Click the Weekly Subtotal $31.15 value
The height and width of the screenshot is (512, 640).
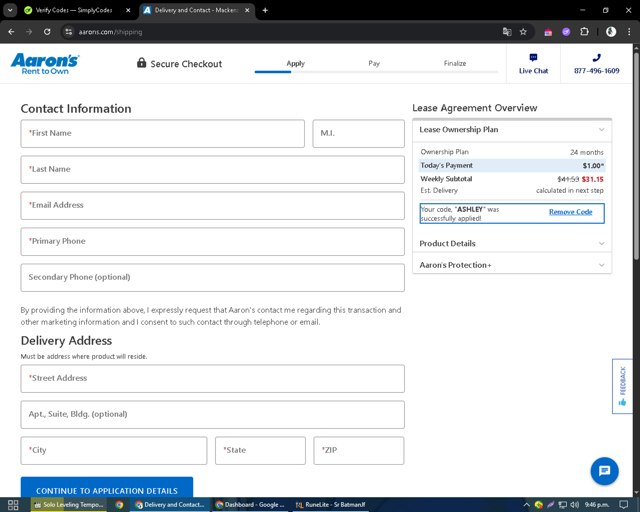tap(592, 179)
